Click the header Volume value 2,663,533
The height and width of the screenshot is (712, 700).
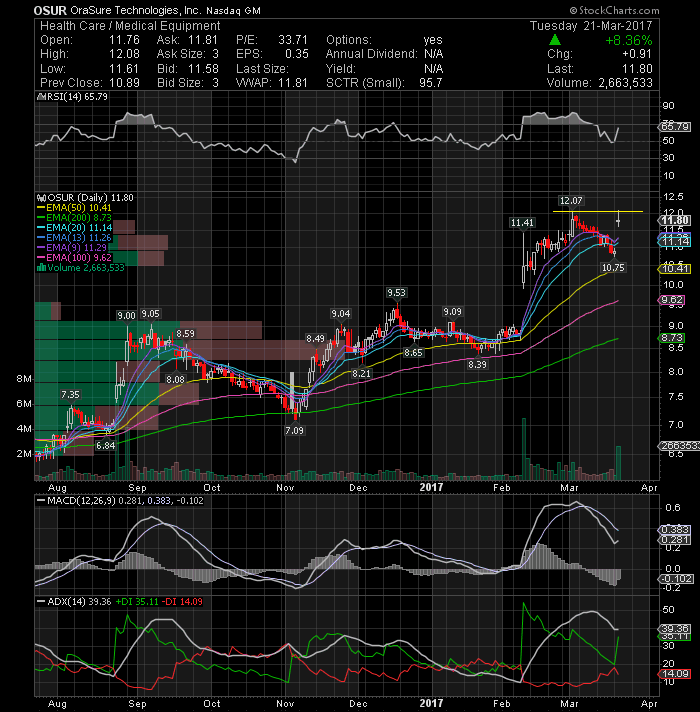(x=625, y=83)
